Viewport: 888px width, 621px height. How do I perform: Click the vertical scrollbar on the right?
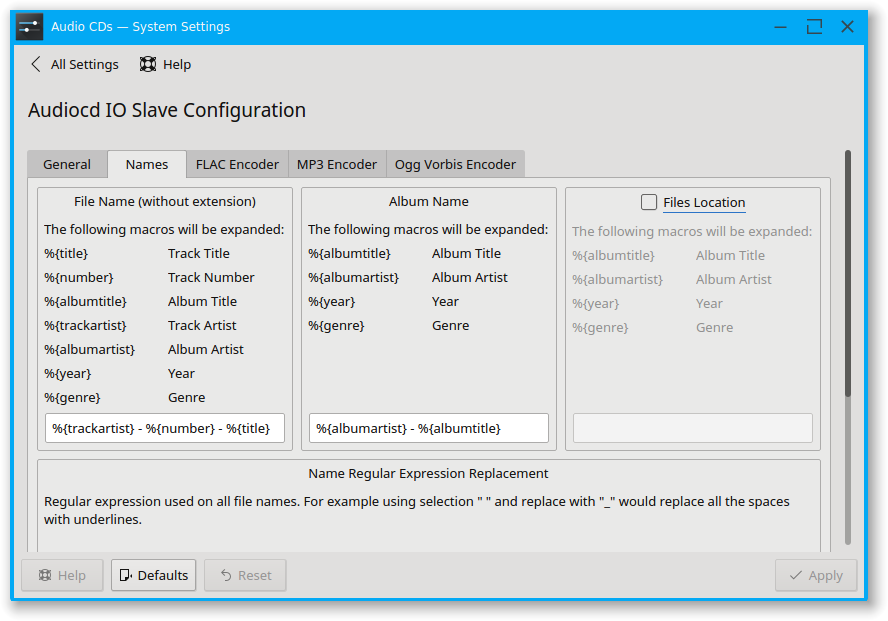[x=848, y=270]
